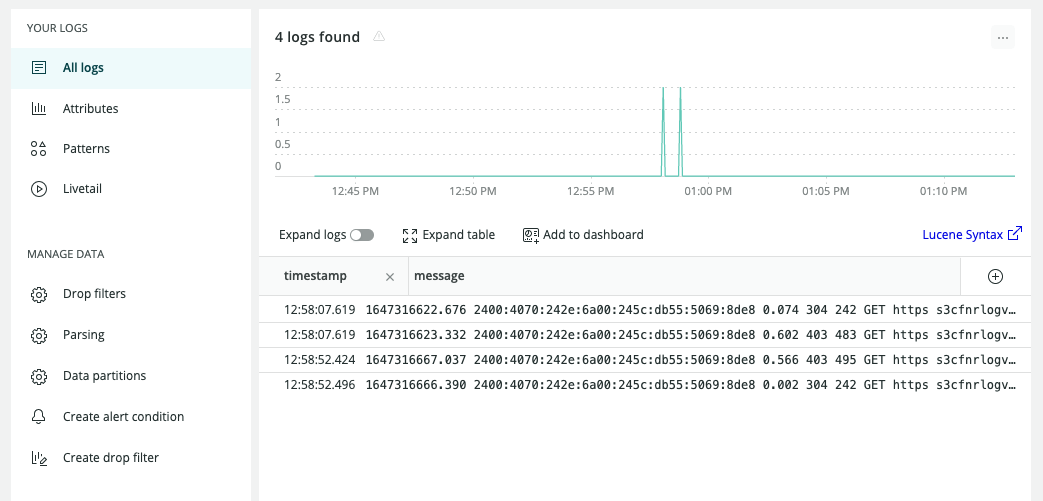
Task: Click Expand table
Action: point(449,235)
